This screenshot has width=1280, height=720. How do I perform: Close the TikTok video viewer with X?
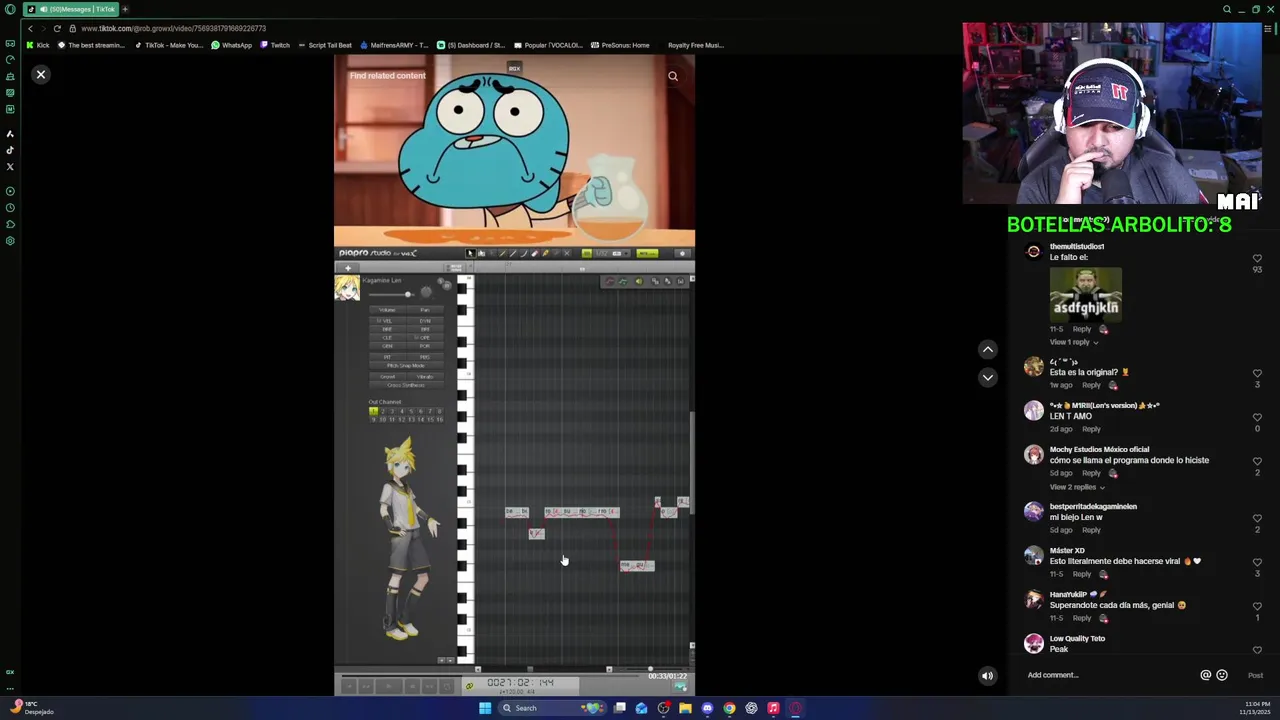tap(41, 75)
